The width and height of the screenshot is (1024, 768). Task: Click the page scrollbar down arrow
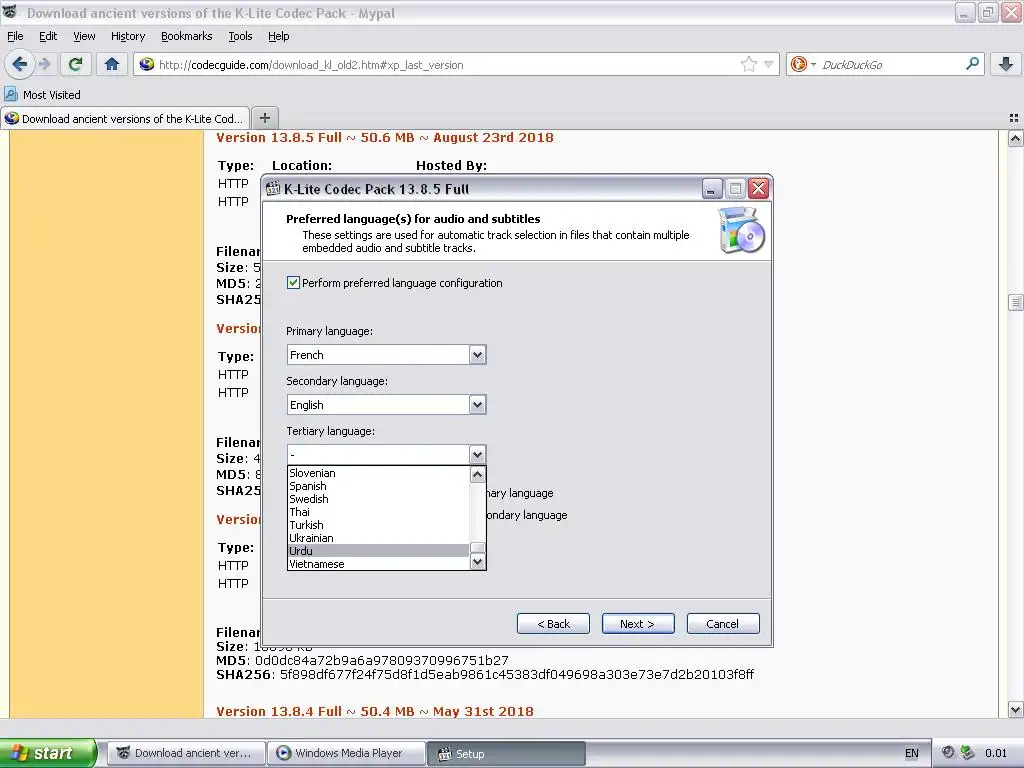pos(1015,709)
